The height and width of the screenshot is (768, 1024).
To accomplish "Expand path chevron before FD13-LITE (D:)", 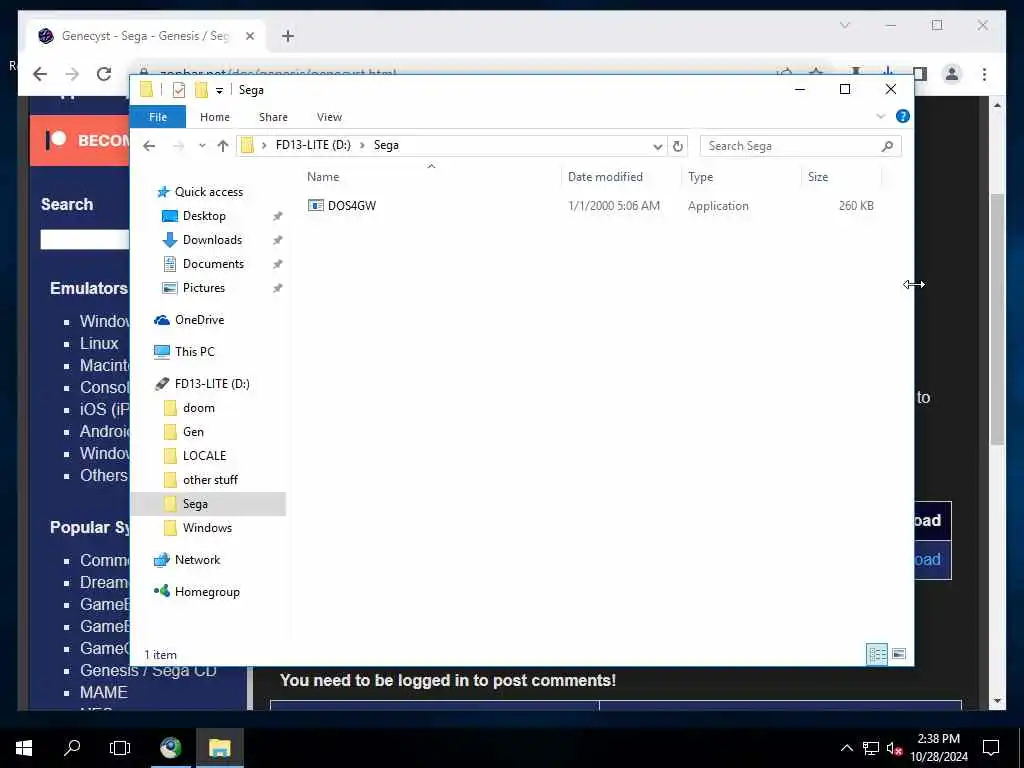I will pyautogui.click(x=264, y=146).
